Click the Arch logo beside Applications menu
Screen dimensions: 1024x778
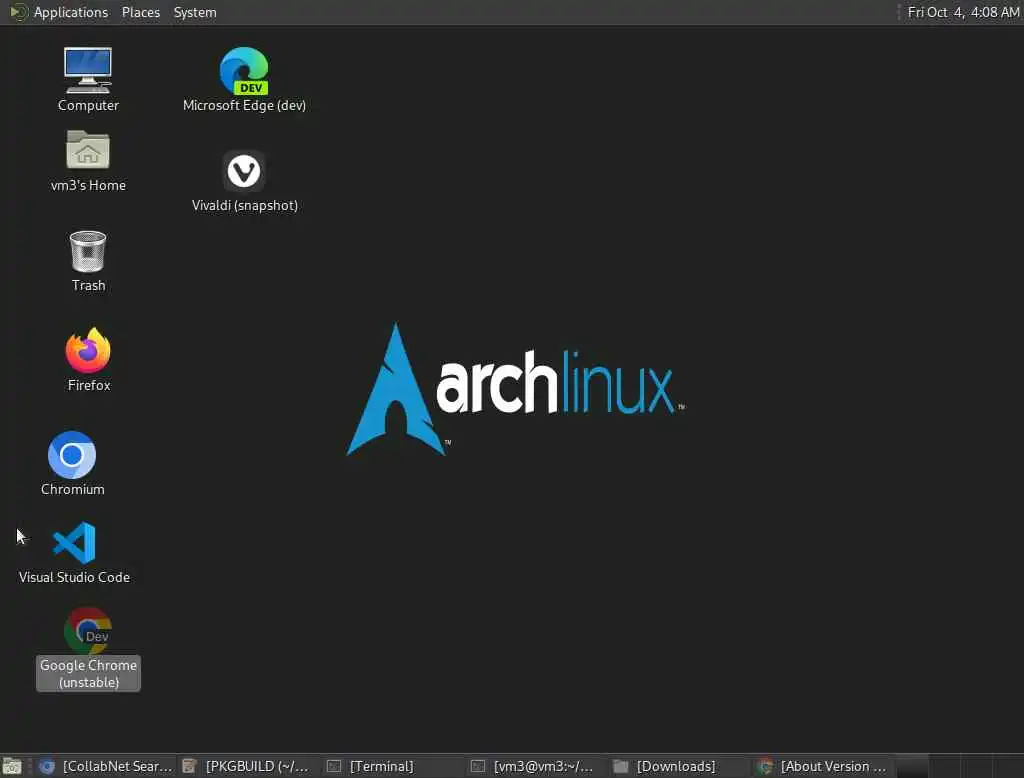[18, 12]
